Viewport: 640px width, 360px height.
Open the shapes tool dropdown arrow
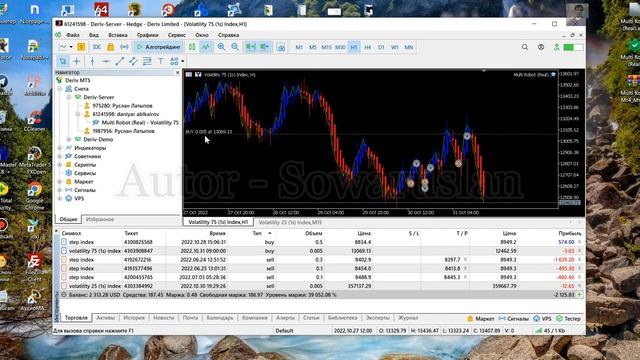(182, 61)
